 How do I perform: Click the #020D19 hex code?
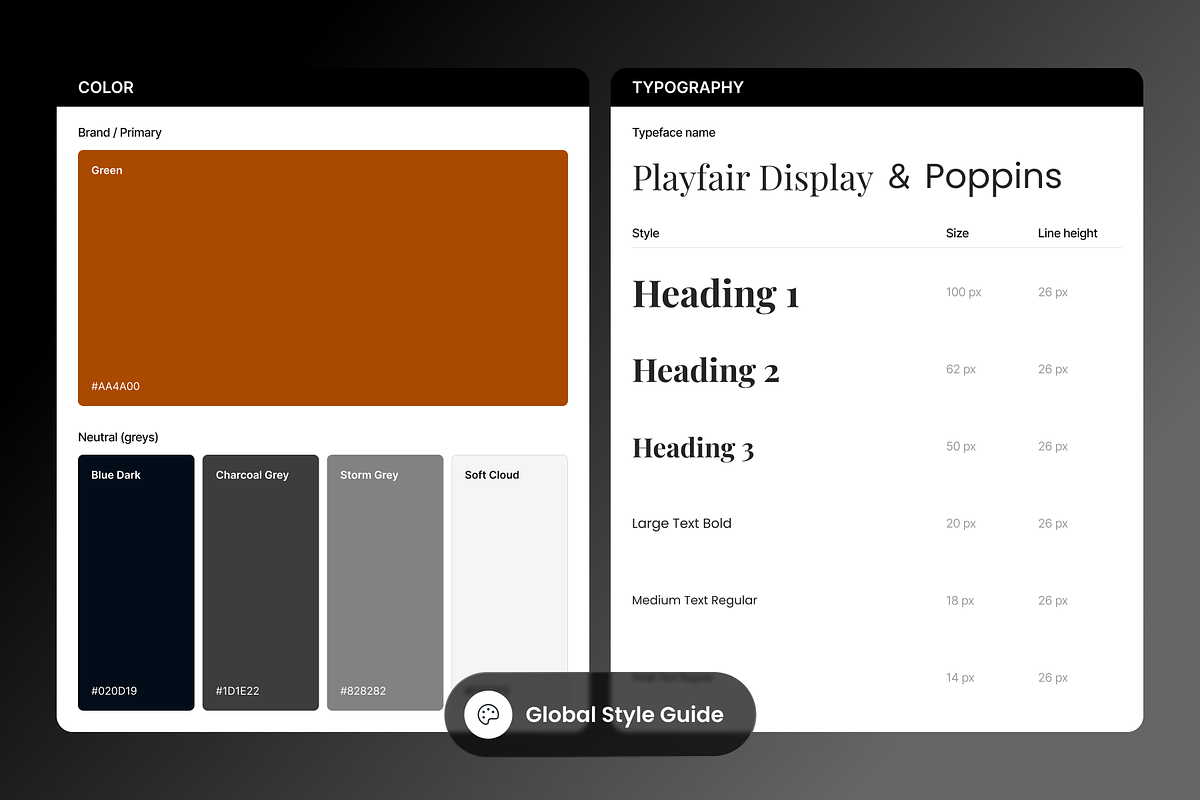coord(114,691)
